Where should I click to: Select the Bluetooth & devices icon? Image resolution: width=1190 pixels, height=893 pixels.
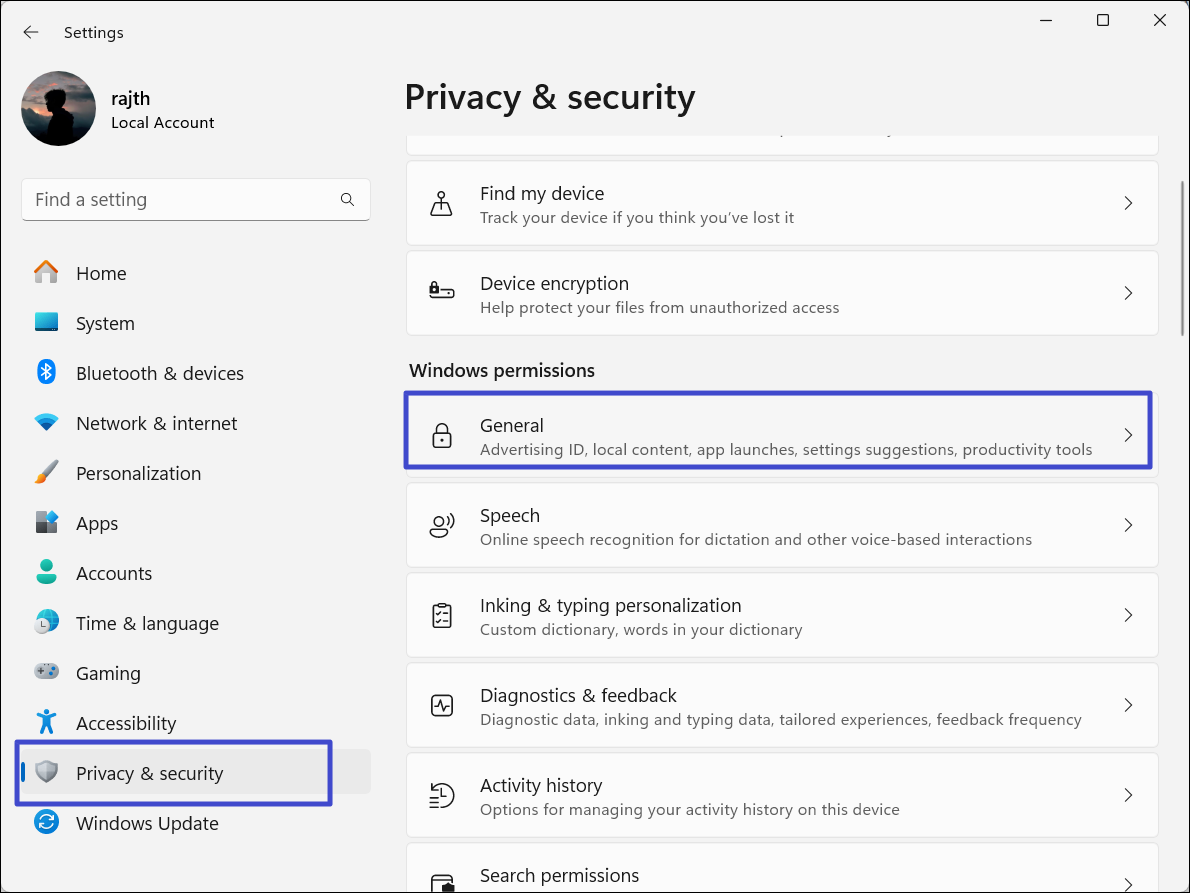(46, 373)
